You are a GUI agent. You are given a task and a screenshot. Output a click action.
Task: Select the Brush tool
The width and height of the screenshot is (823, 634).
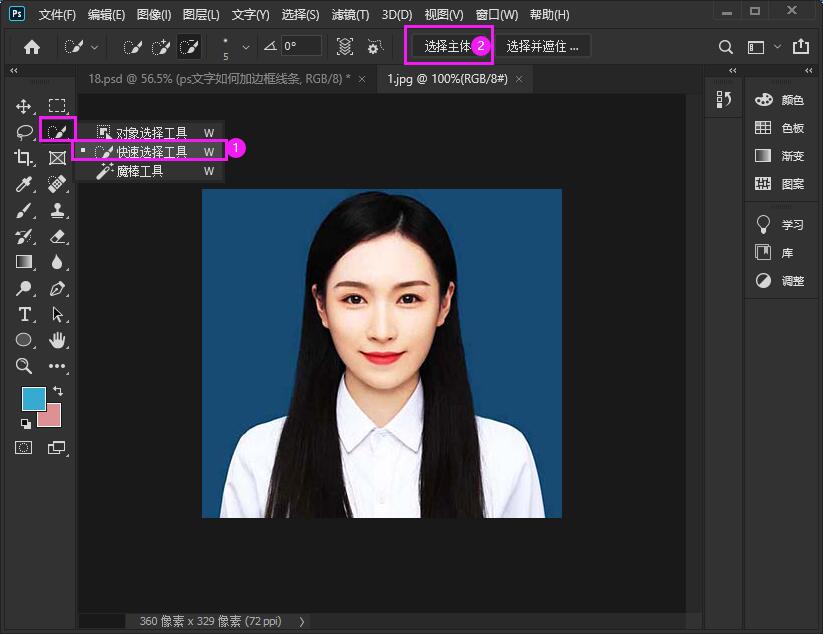pyautogui.click(x=24, y=210)
